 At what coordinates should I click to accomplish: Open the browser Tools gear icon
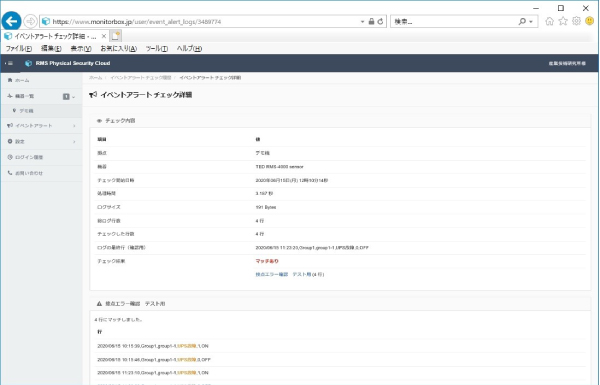click(x=576, y=21)
